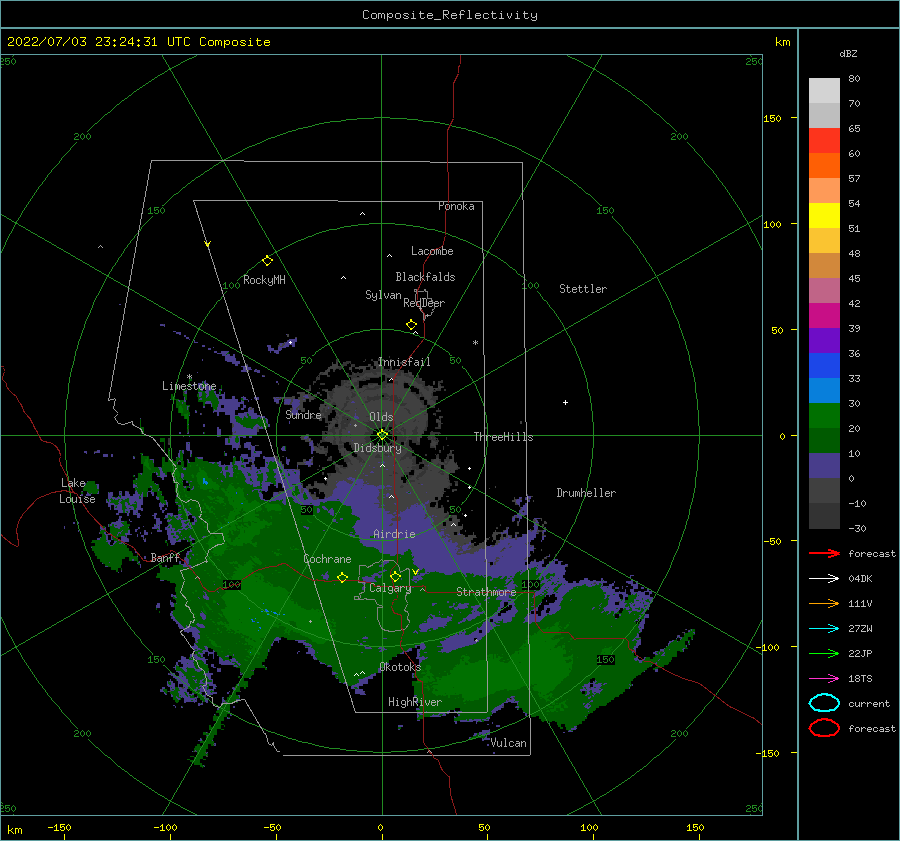Click the bottom axis label -150
This screenshot has height=841, width=900.
pyautogui.click(x=59, y=827)
